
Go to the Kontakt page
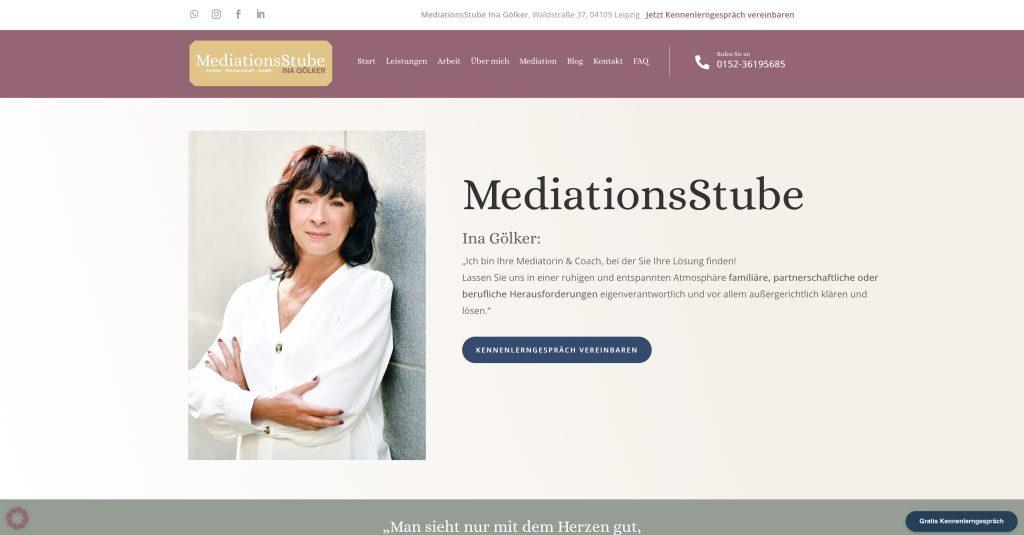(x=608, y=61)
